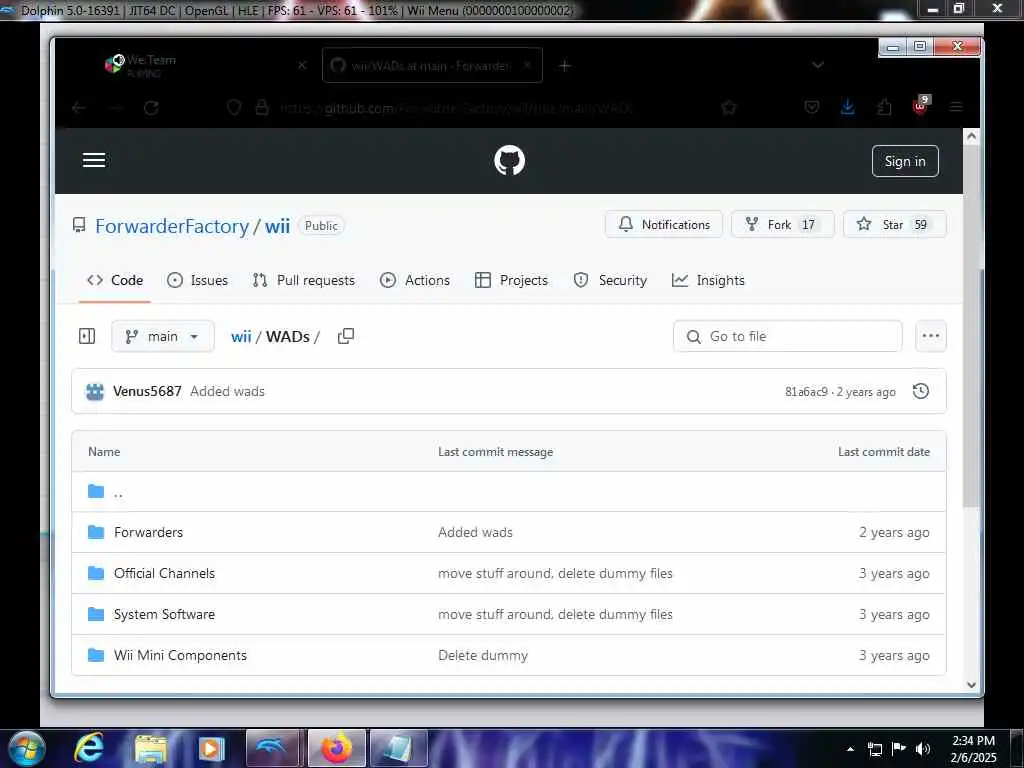
Task: Click the page scrollbar up arrow
Action: [971, 136]
